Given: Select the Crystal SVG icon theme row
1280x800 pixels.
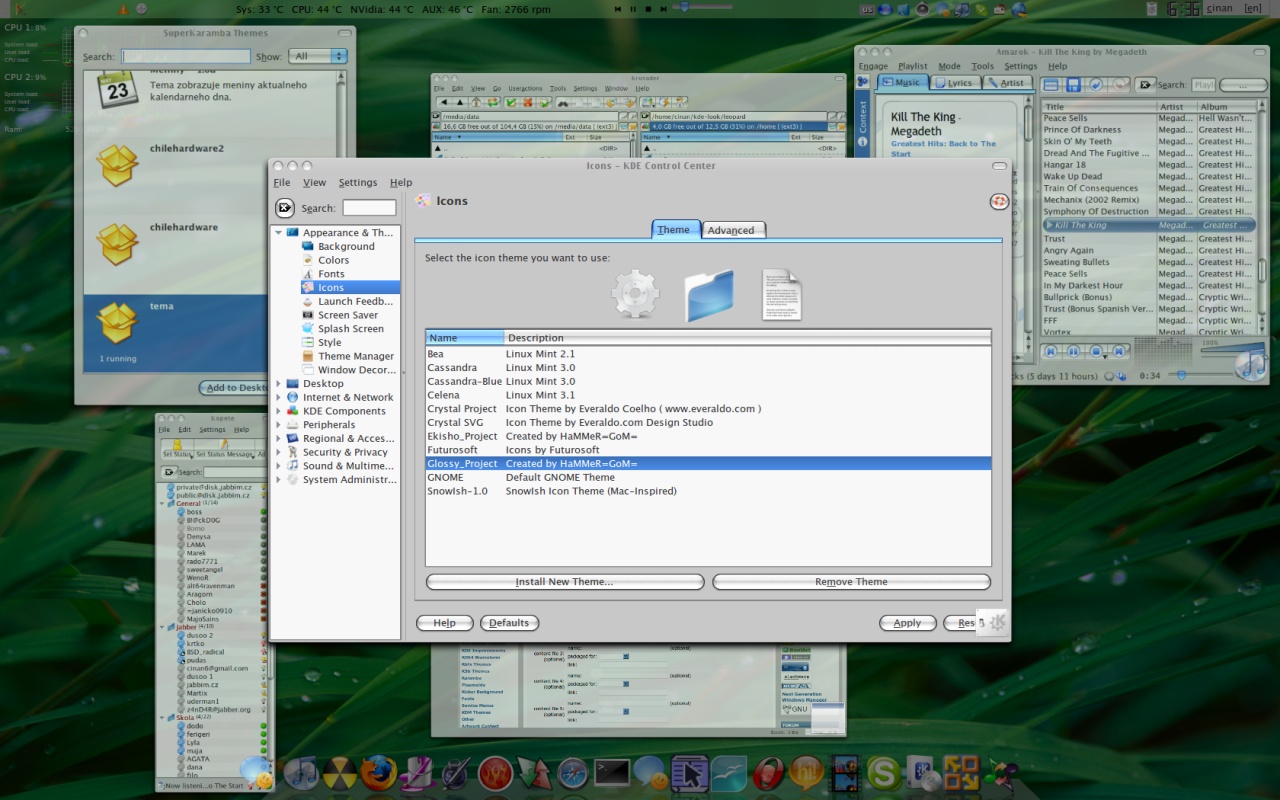Looking at the screenshot, I should (x=708, y=423).
